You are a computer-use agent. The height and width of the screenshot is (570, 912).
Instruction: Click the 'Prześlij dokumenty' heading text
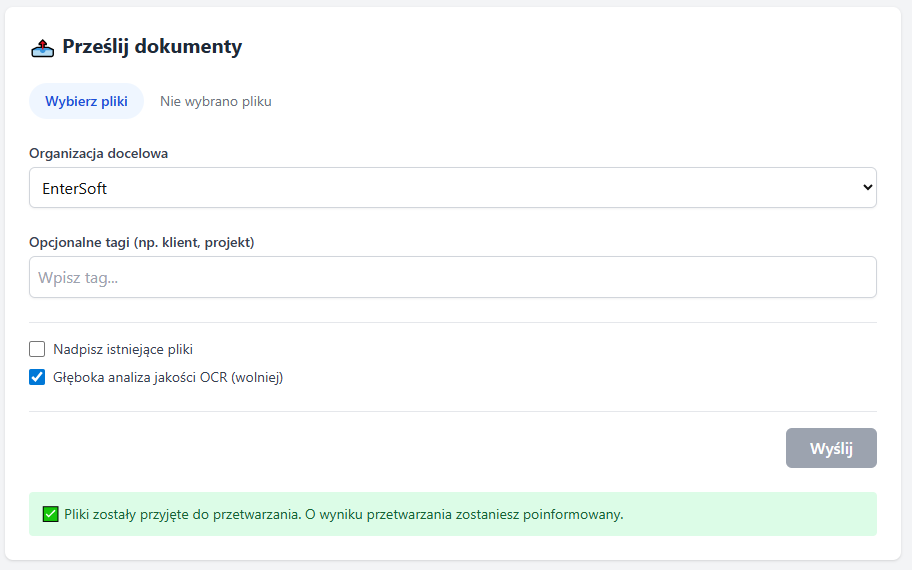point(152,47)
